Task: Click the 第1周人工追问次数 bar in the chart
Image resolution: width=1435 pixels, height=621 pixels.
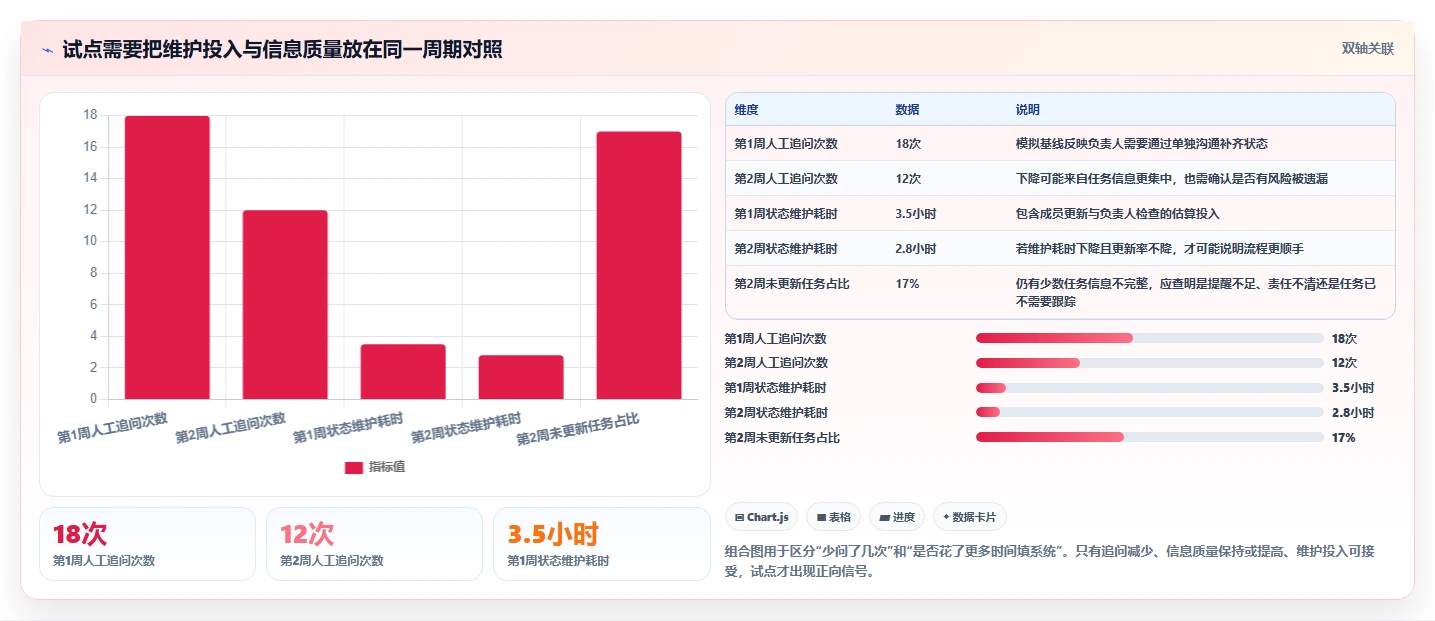Action: [167, 258]
